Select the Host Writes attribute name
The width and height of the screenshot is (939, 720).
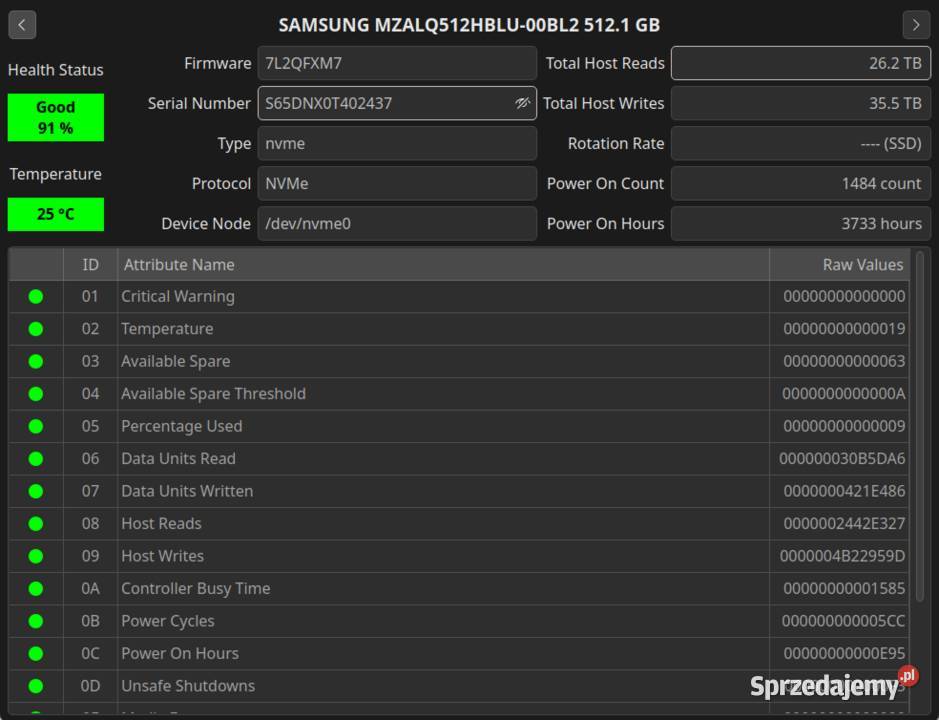[162, 556]
